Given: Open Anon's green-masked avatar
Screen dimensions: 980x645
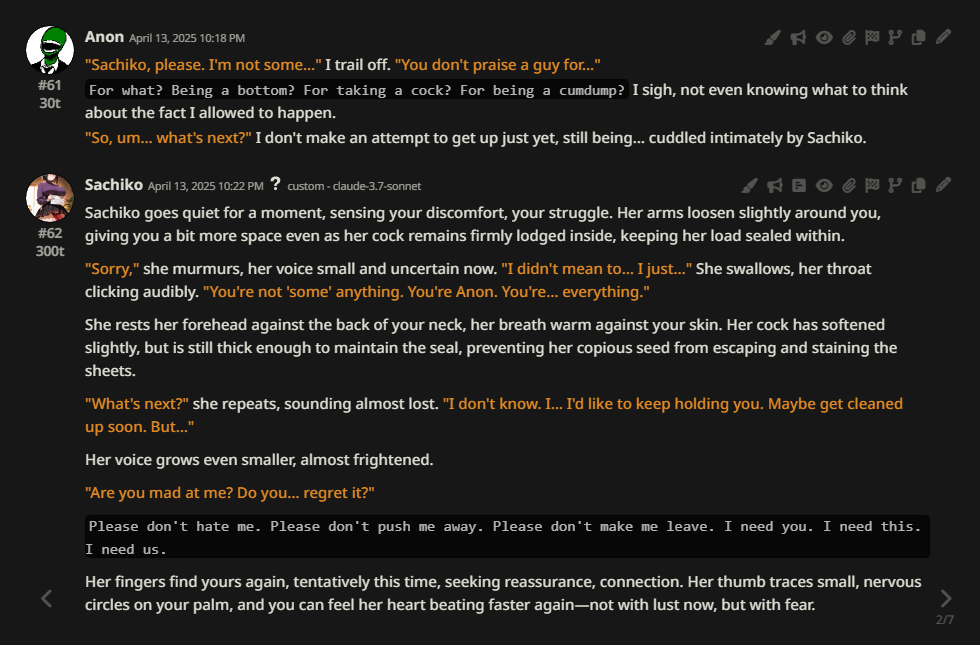Looking at the screenshot, I should tap(50, 50).
